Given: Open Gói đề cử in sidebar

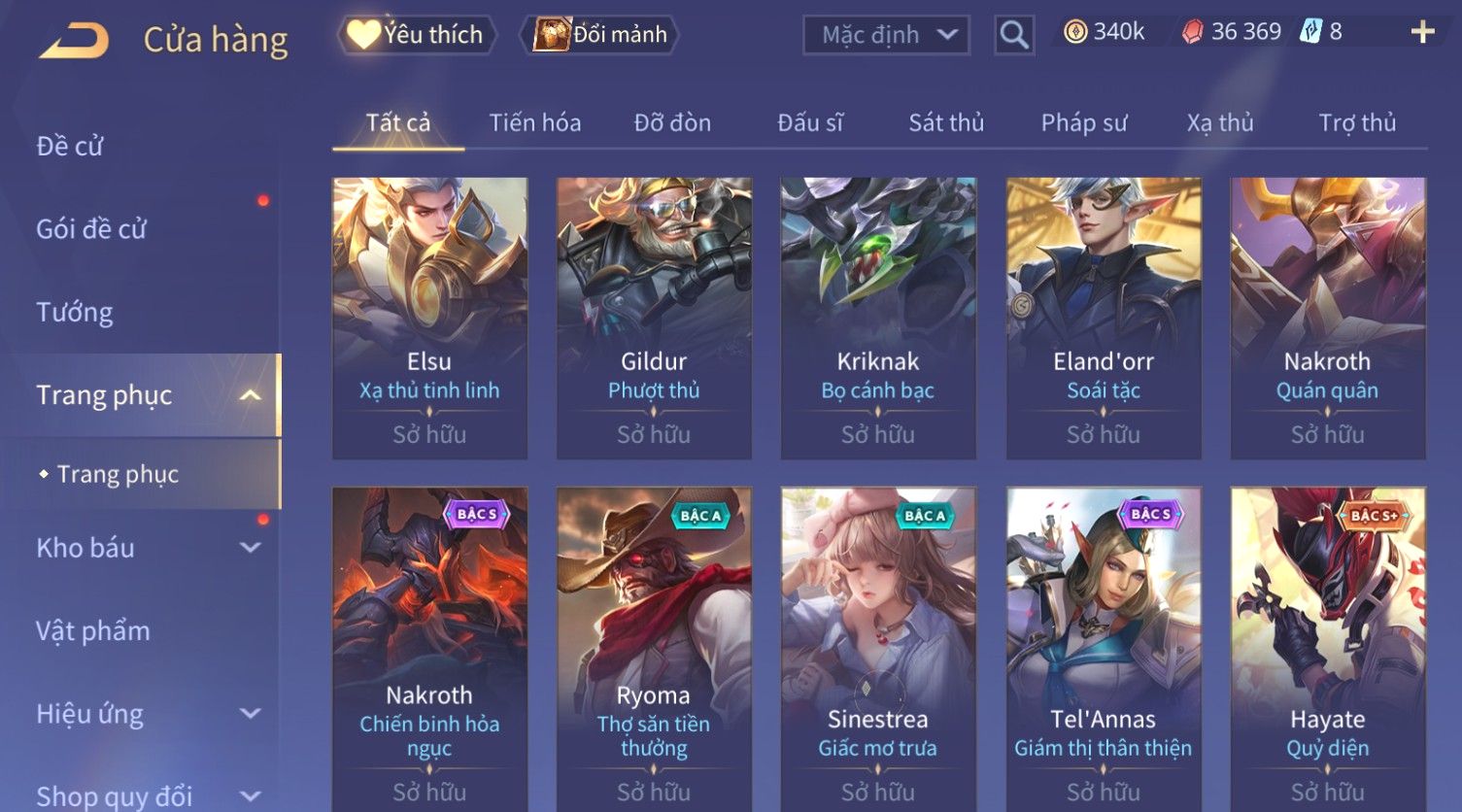Looking at the screenshot, I should pyautogui.click(x=91, y=229).
